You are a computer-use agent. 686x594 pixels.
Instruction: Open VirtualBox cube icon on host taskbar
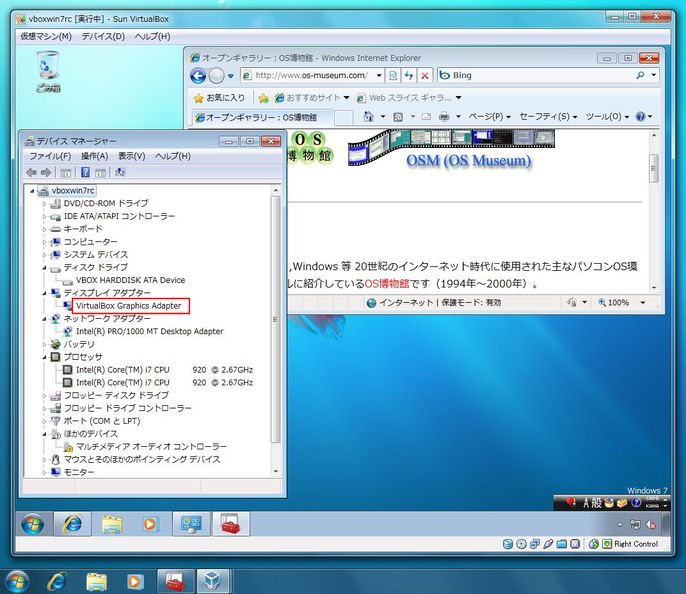[213, 581]
